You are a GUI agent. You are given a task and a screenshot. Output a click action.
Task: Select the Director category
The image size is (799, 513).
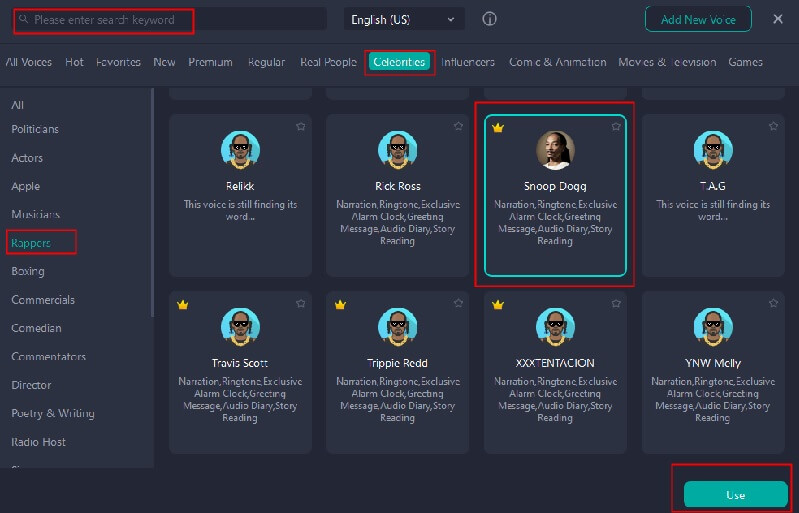[x=31, y=385]
